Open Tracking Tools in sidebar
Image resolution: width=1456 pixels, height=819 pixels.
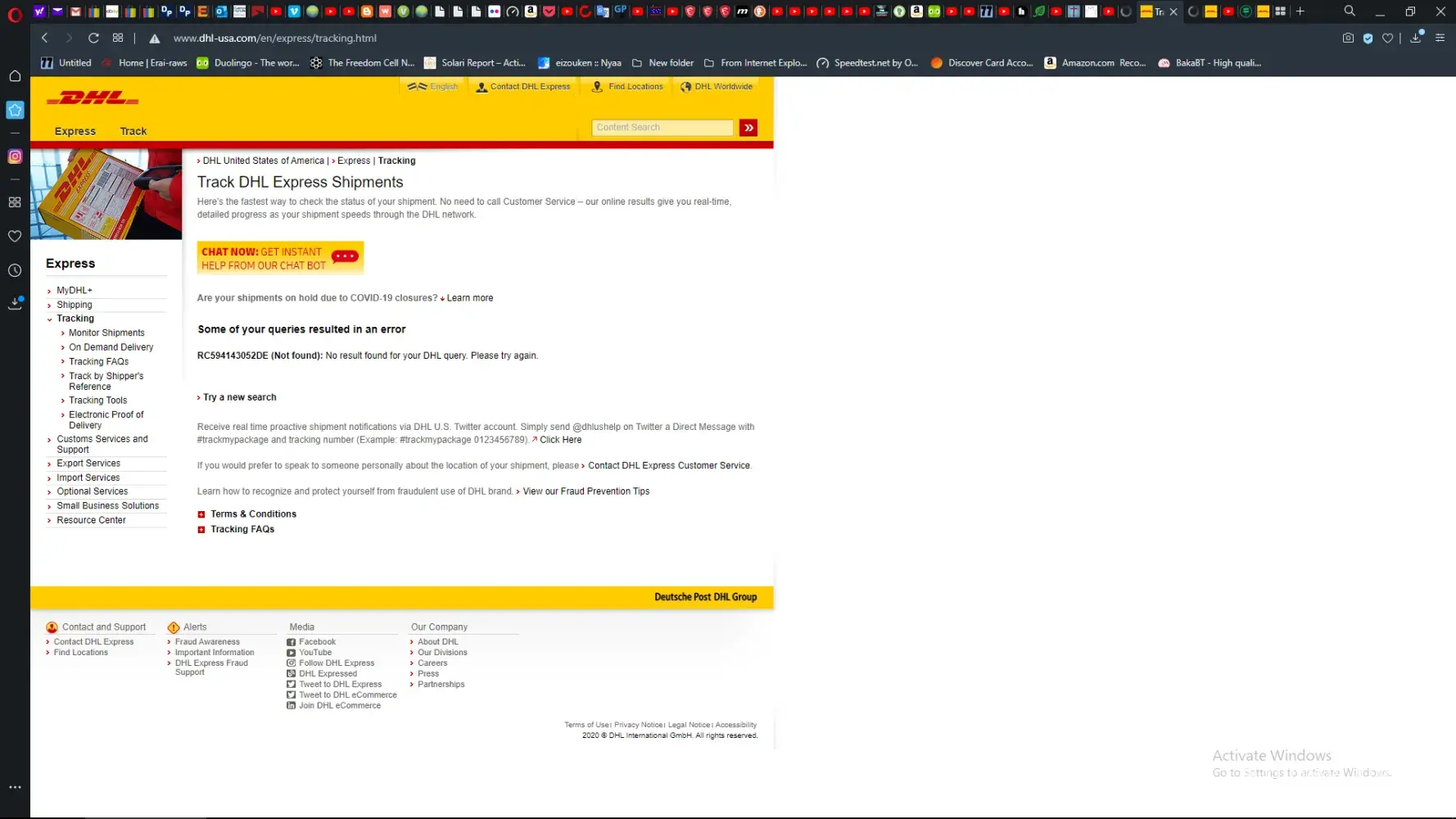(x=98, y=400)
